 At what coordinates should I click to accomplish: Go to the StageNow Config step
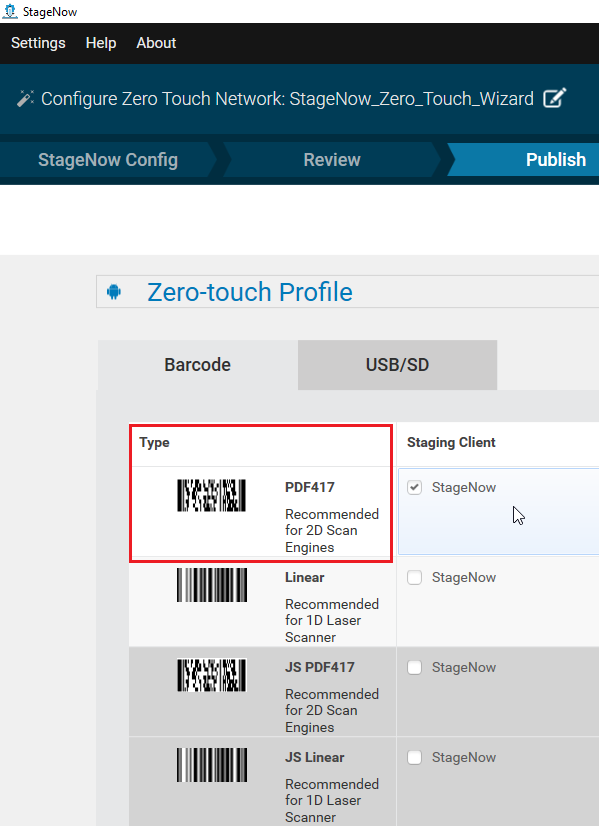(108, 160)
